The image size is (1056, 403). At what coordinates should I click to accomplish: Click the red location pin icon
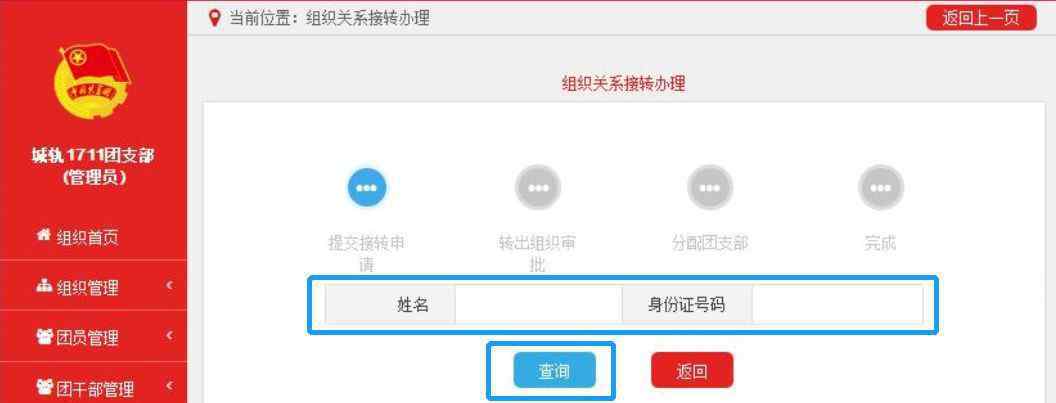[214, 18]
